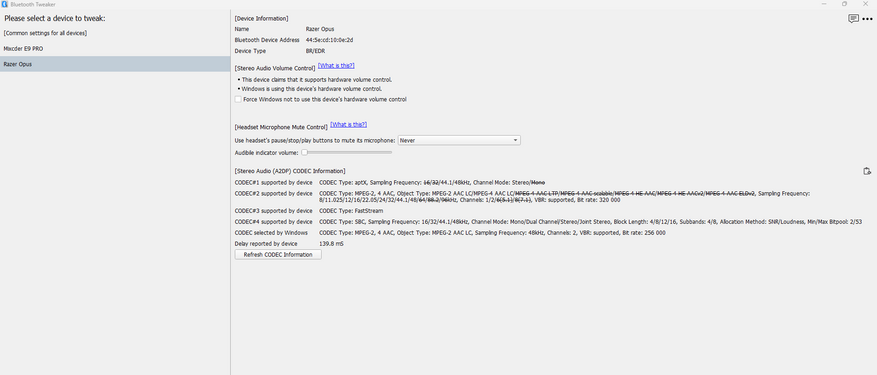Click the Bluetooth Tweaker app icon

coord(4,4)
